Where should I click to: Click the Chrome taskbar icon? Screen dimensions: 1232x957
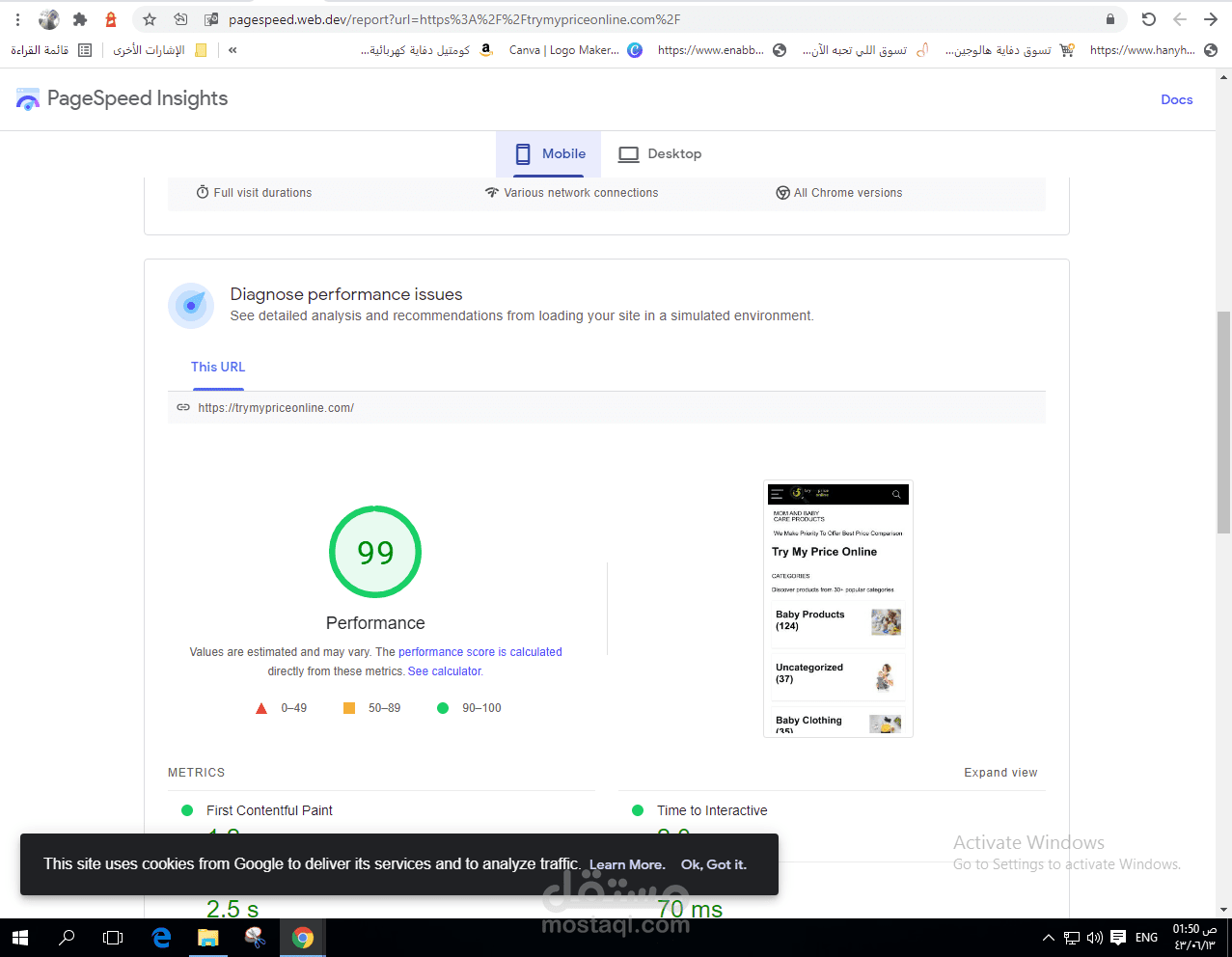coord(303,938)
